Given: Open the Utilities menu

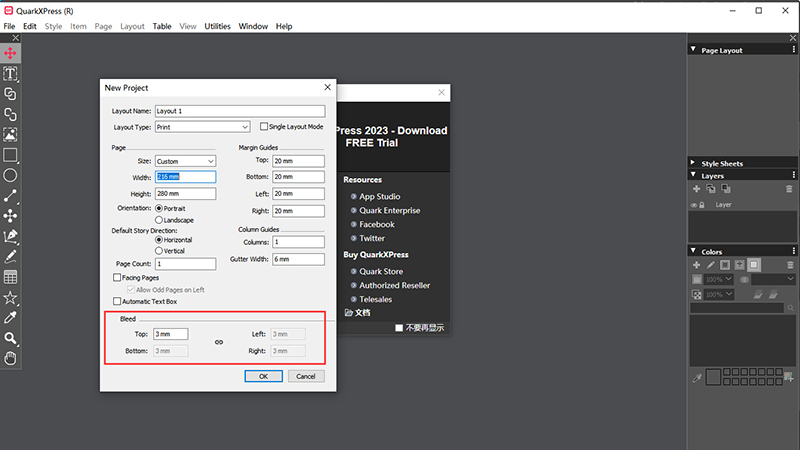Looking at the screenshot, I should 217,26.
